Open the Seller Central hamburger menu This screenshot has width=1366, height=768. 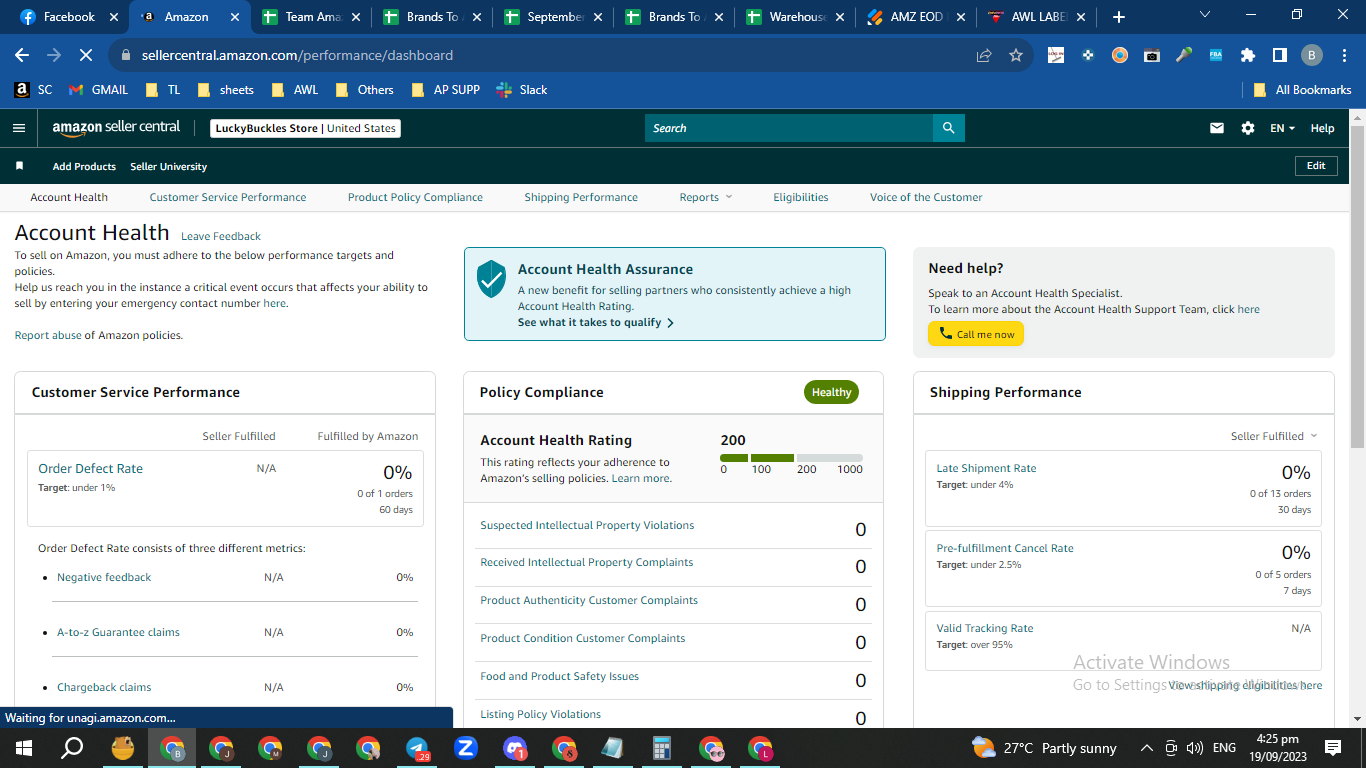tap(19, 128)
